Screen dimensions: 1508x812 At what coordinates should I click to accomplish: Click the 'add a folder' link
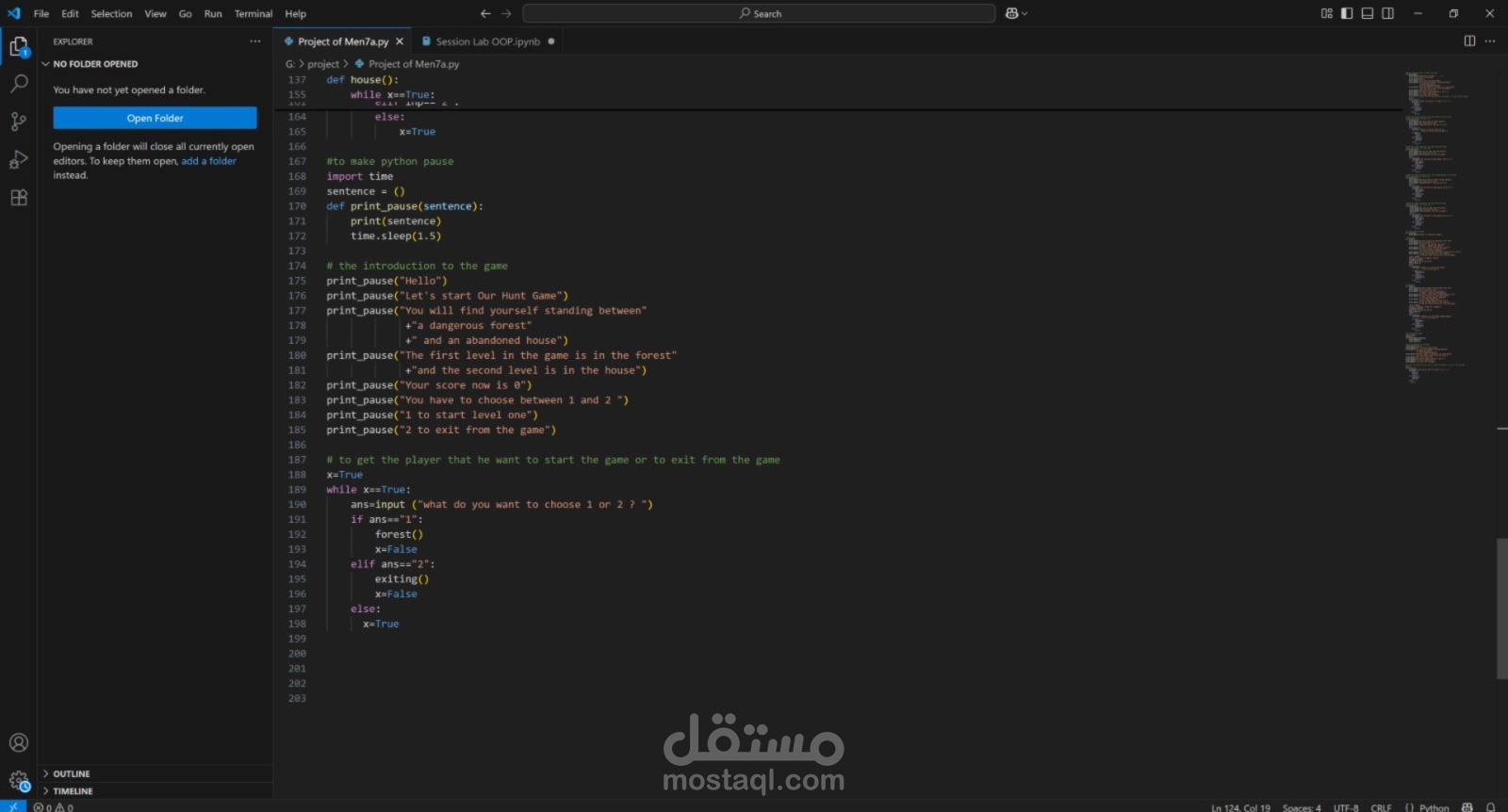[x=208, y=161]
